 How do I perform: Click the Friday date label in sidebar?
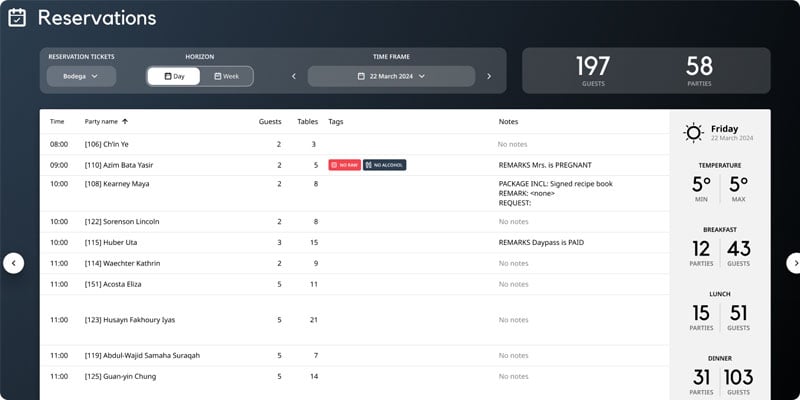pyautogui.click(x=724, y=129)
